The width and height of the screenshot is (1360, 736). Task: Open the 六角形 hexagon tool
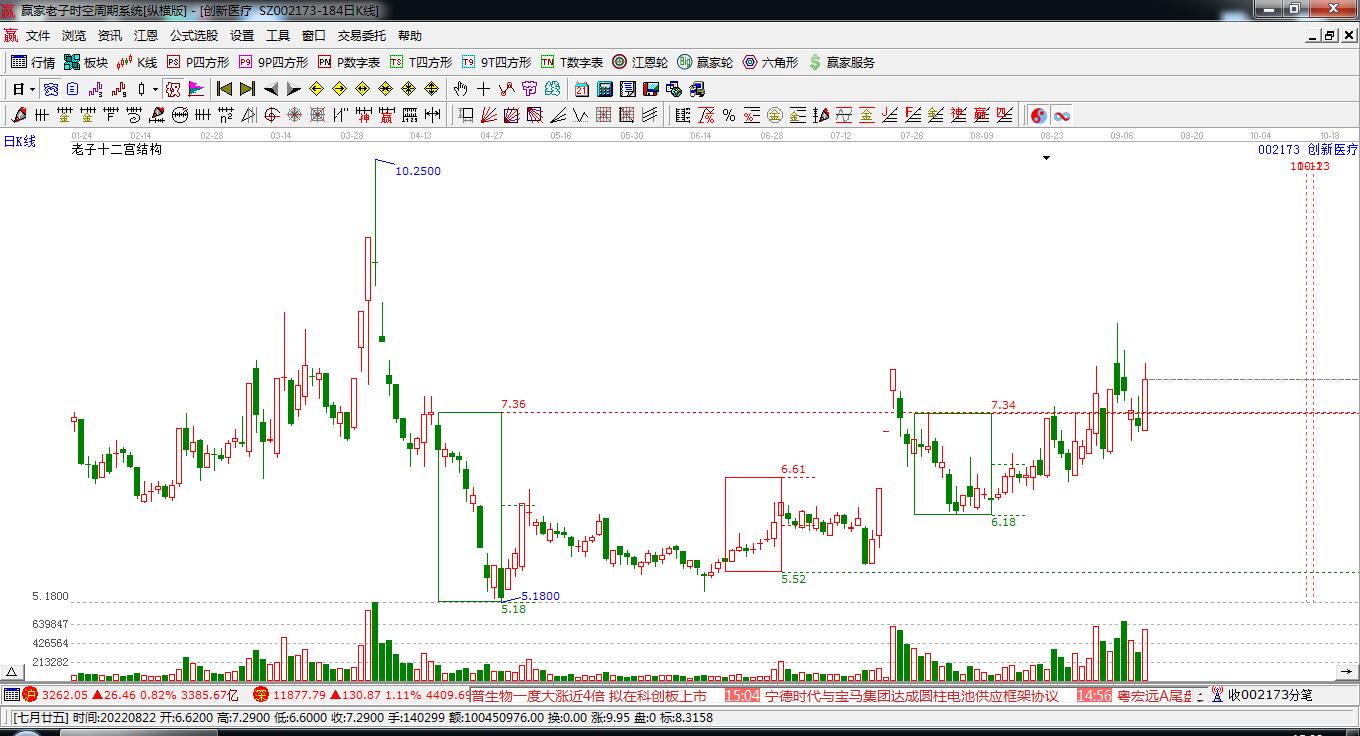(x=770, y=62)
